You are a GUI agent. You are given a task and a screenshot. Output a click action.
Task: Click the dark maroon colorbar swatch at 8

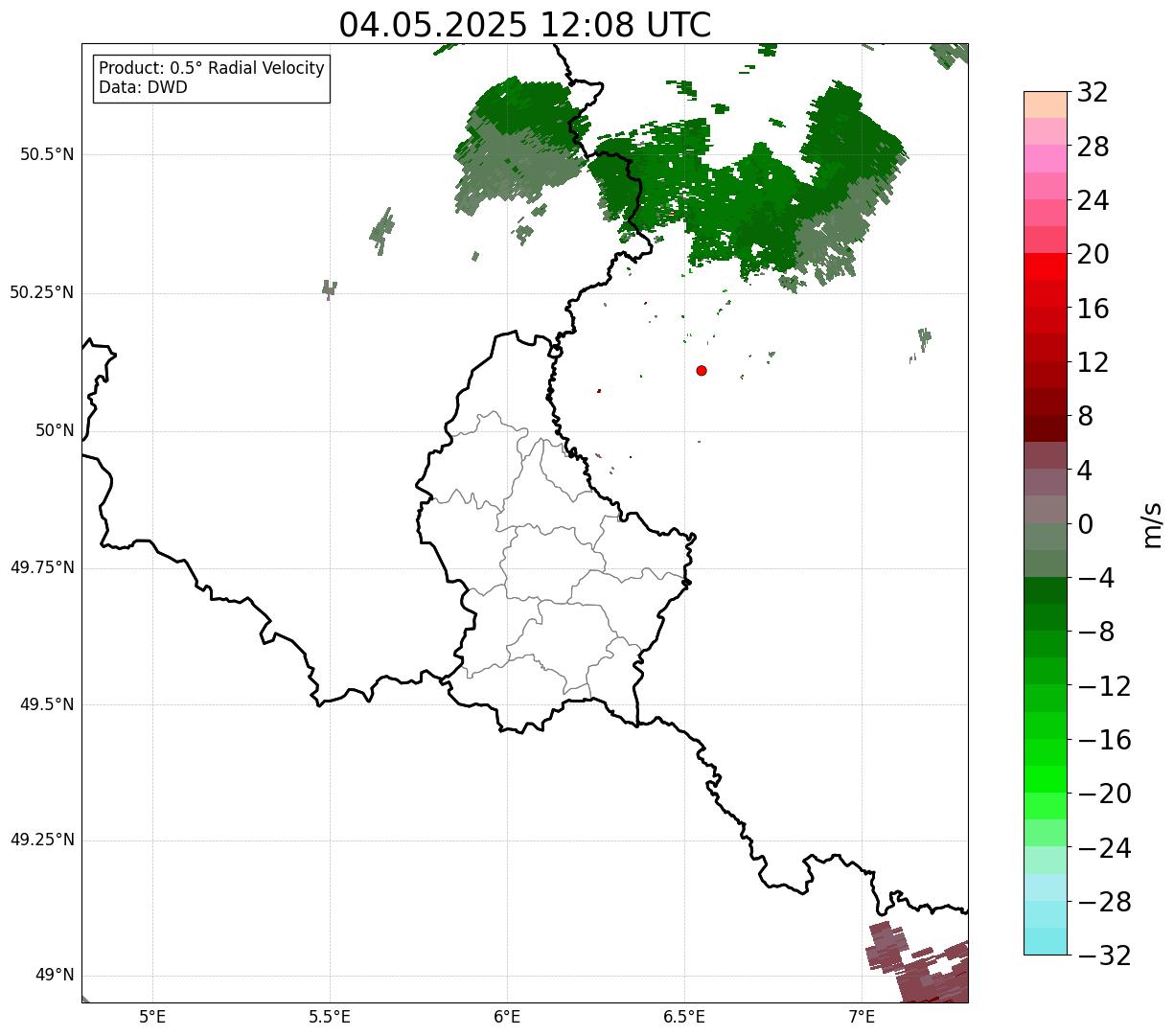click(1046, 428)
